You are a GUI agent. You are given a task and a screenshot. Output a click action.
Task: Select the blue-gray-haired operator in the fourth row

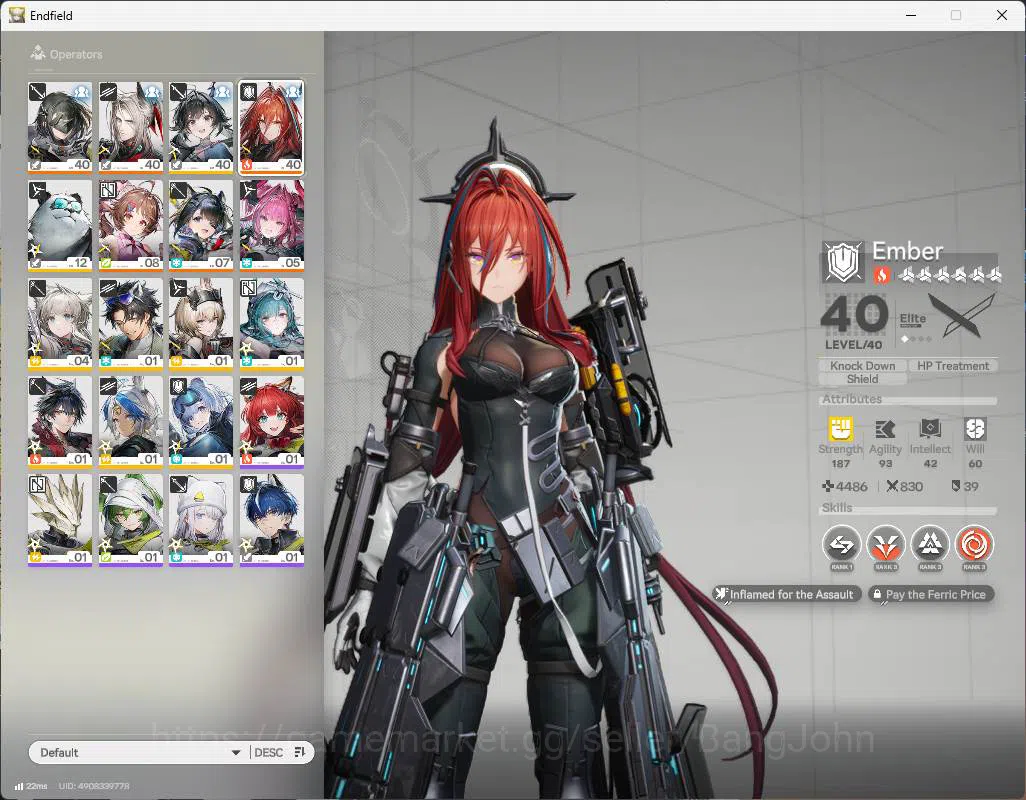[201, 422]
